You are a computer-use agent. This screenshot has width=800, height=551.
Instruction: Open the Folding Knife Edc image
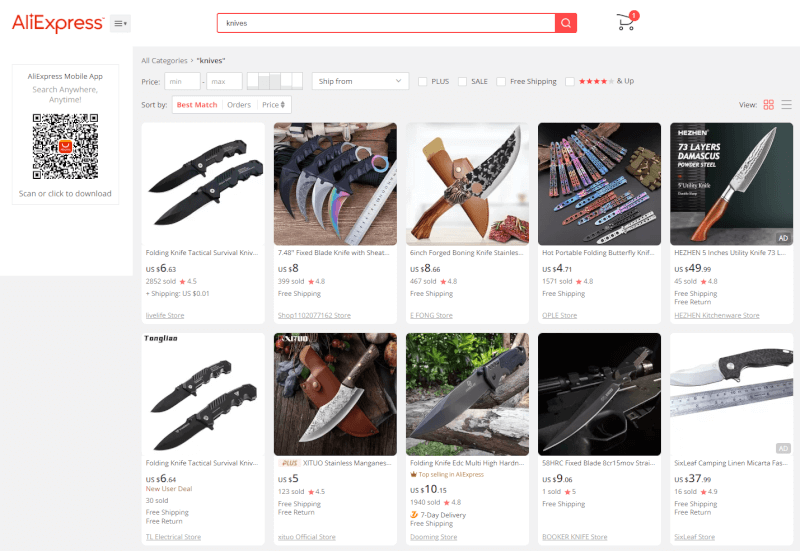[x=467, y=394]
